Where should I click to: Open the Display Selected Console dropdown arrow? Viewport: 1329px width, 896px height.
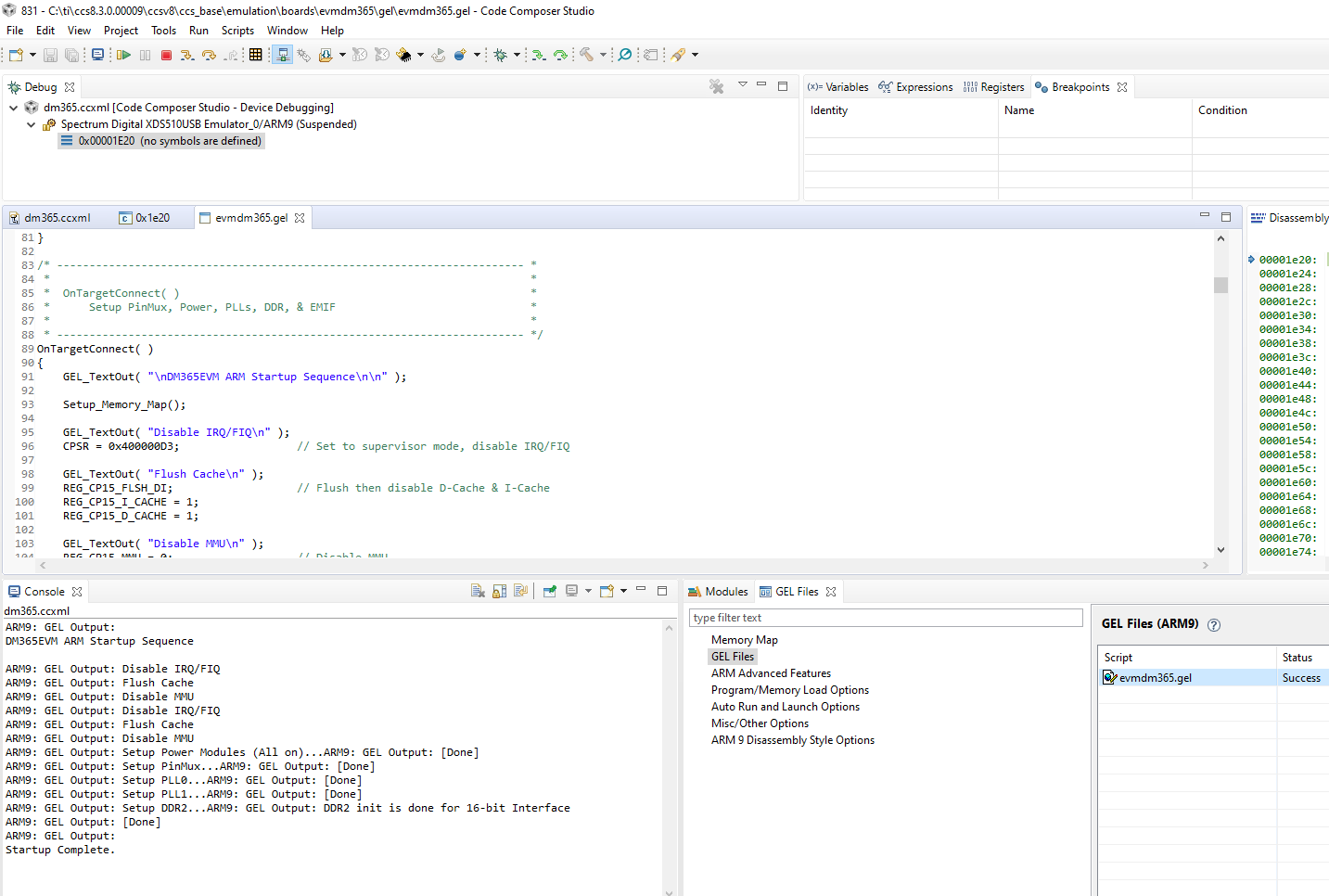588,591
